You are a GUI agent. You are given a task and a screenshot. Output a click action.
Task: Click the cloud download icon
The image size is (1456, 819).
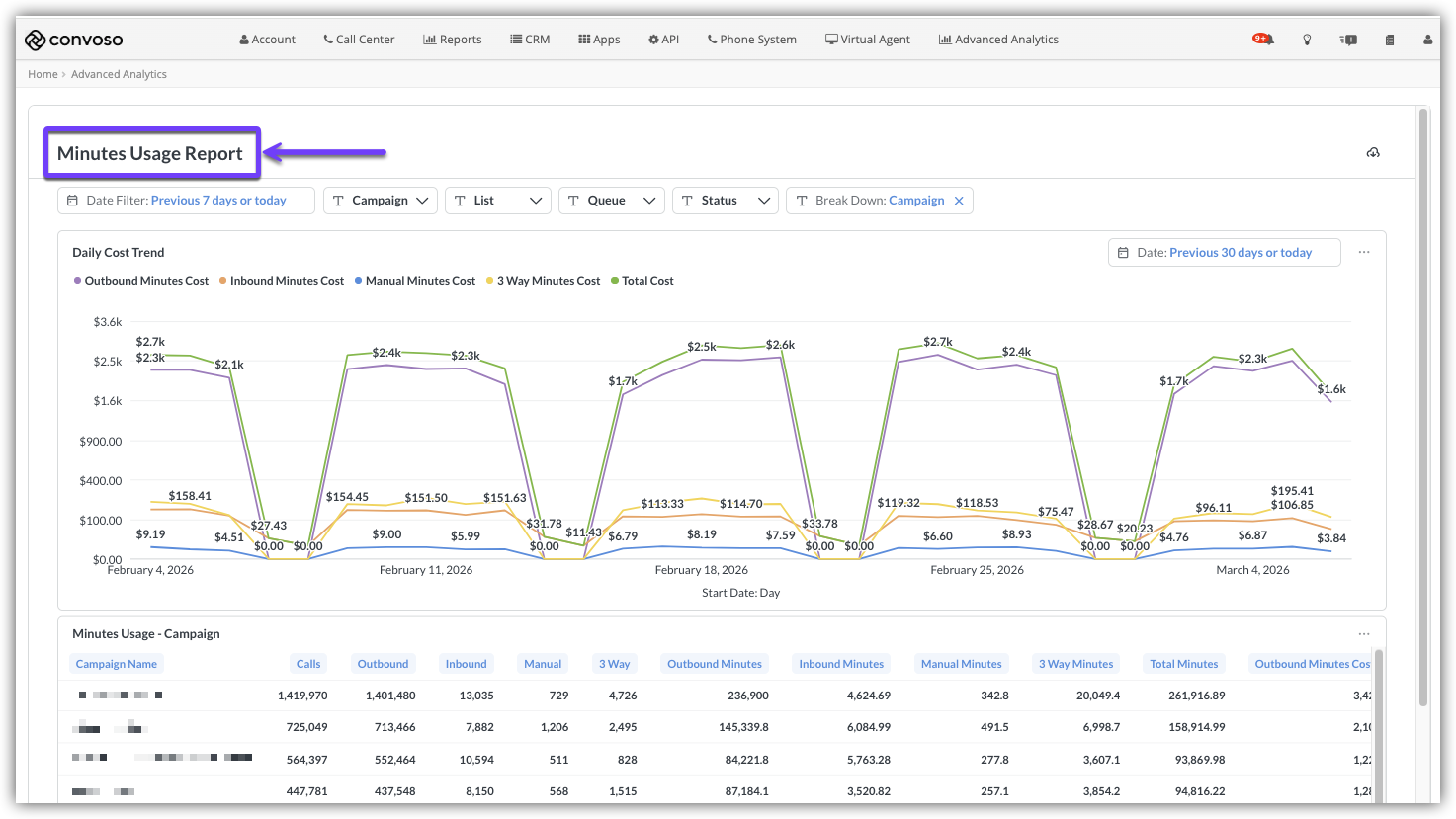point(1373,152)
